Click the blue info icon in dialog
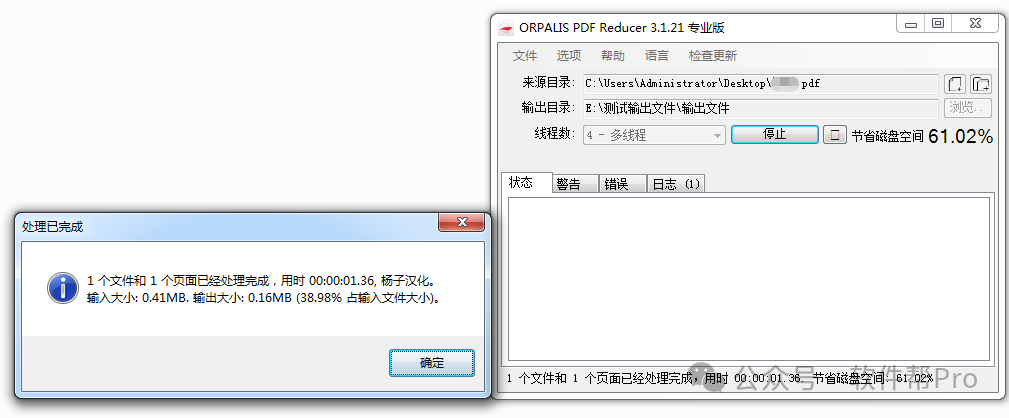The height and width of the screenshot is (418, 1009). [63, 287]
